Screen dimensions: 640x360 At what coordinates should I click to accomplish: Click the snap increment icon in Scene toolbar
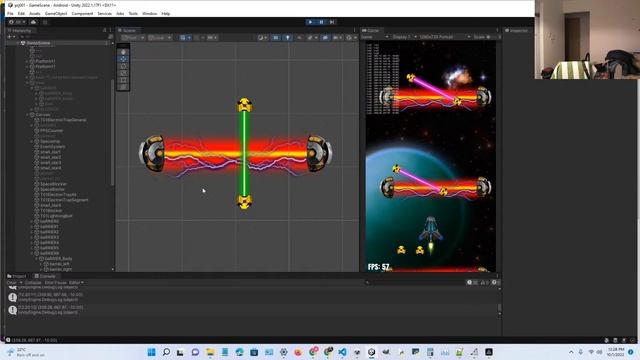(x=211, y=38)
